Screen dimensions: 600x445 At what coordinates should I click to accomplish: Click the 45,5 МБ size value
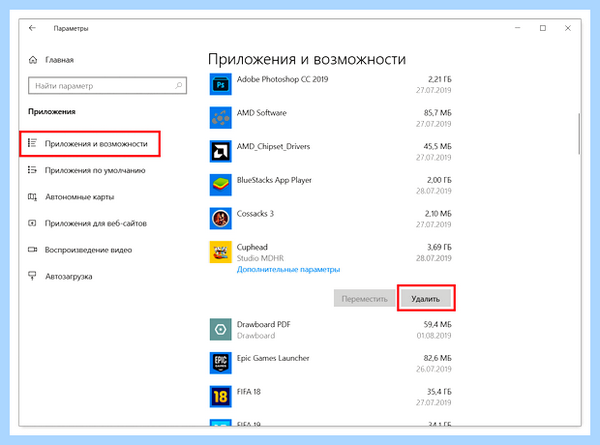coord(437,147)
